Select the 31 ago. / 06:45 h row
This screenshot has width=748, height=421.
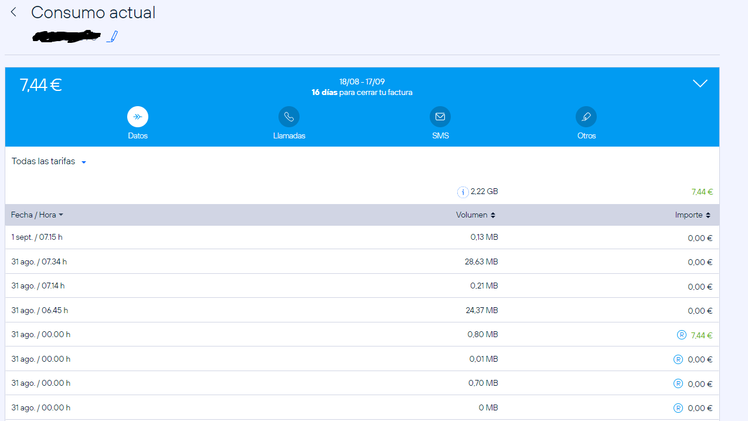(39, 310)
